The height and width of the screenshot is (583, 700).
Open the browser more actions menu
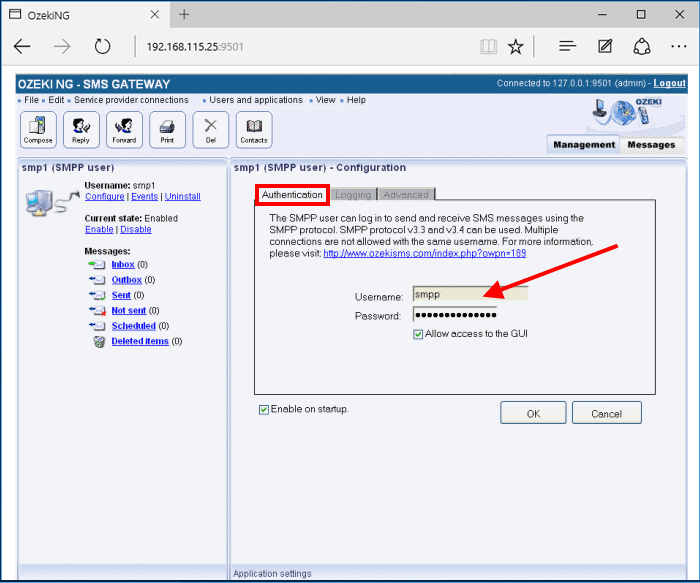[x=679, y=46]
